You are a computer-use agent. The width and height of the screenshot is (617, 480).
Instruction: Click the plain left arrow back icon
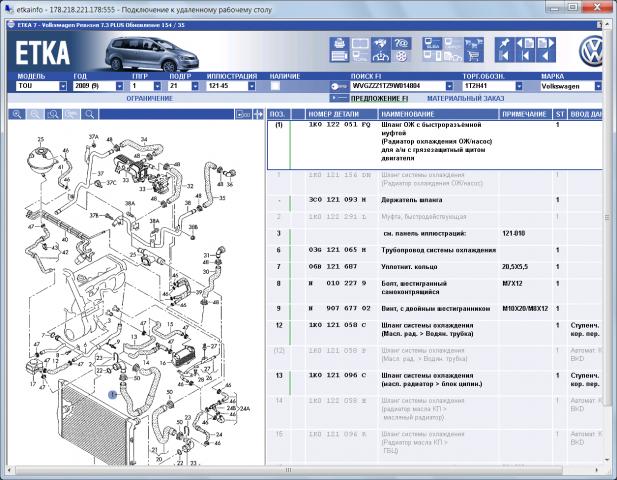(546, 56)
